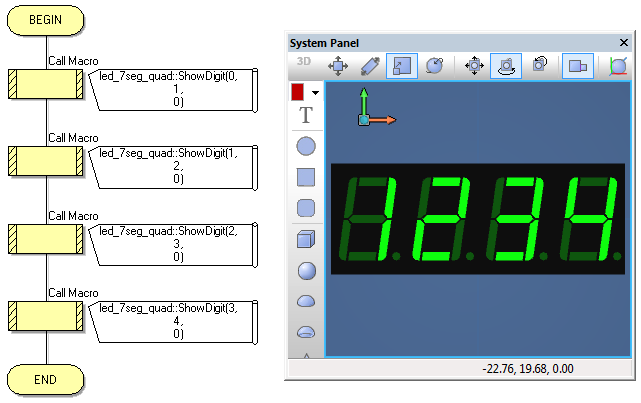The width and height of the screenshot is (641, 403).
Task: Select the flat square shape
Action: [x=306, y=177]
